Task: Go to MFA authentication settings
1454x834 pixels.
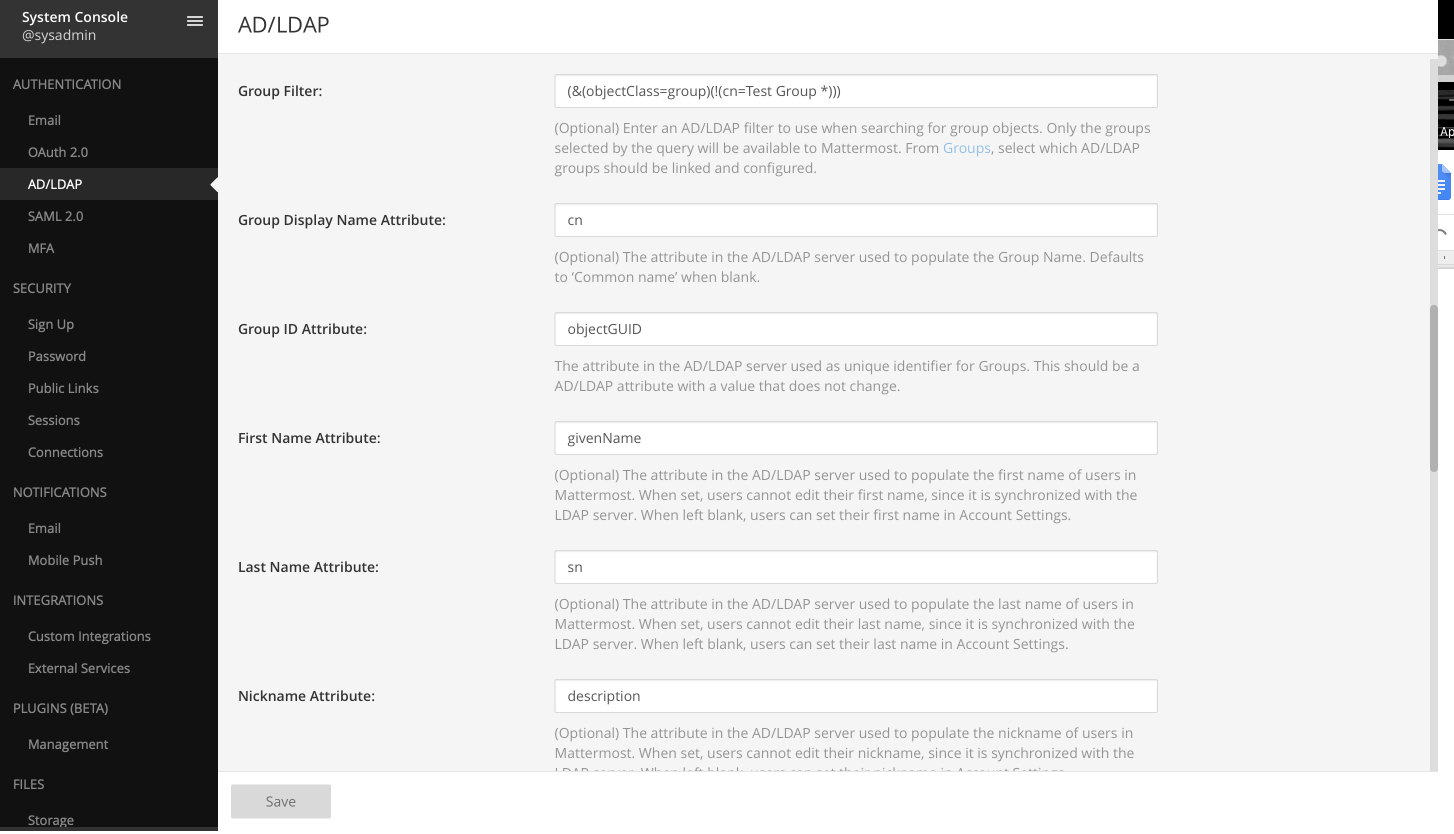Action: 41,248
